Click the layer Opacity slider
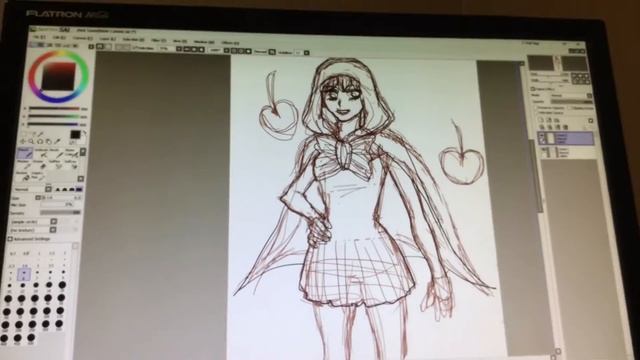Viewport: 640px width, 360px height. tap(571, 101)
